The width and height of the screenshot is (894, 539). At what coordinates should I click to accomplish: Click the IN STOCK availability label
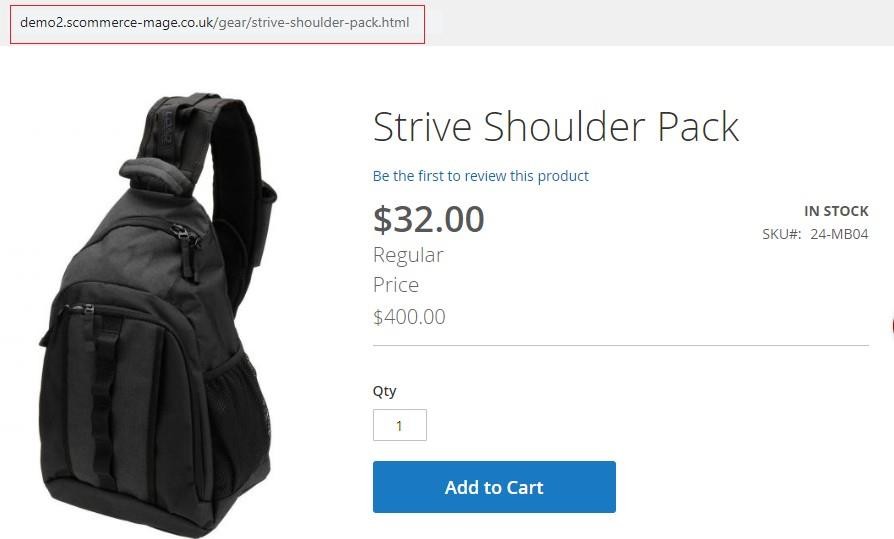pos(836,211)
